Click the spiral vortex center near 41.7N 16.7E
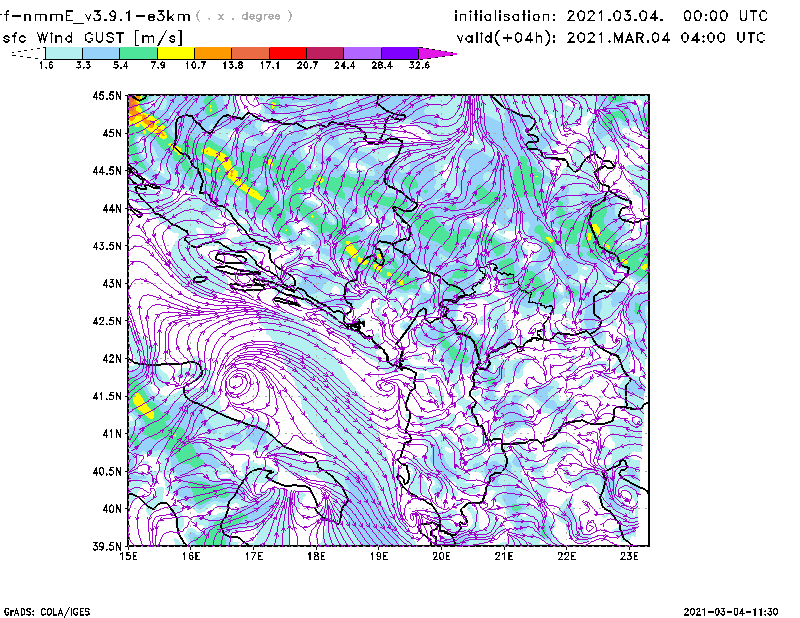 pyautogui.click(x=237, y=381)
